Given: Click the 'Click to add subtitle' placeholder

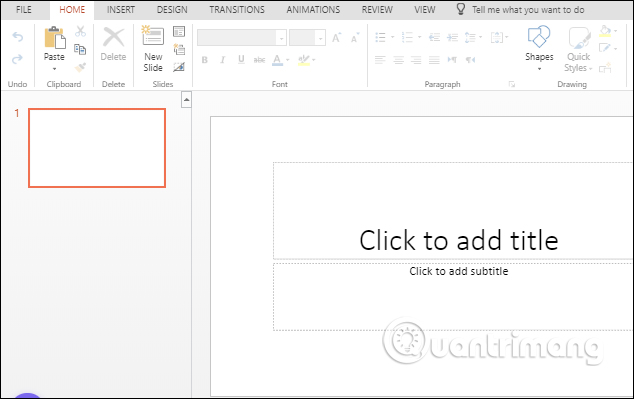Looking at the screenshot, I should coord(459,271).
